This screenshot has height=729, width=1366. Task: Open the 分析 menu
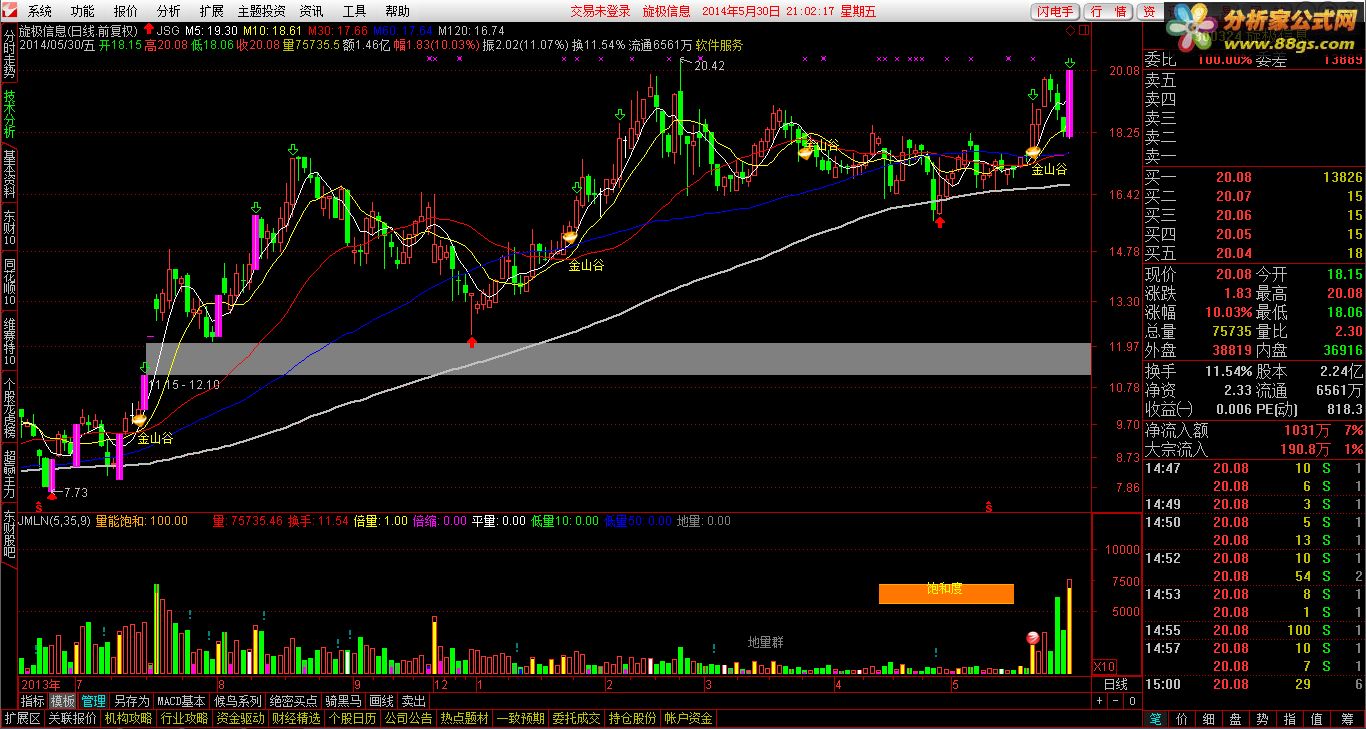[169, 11]
